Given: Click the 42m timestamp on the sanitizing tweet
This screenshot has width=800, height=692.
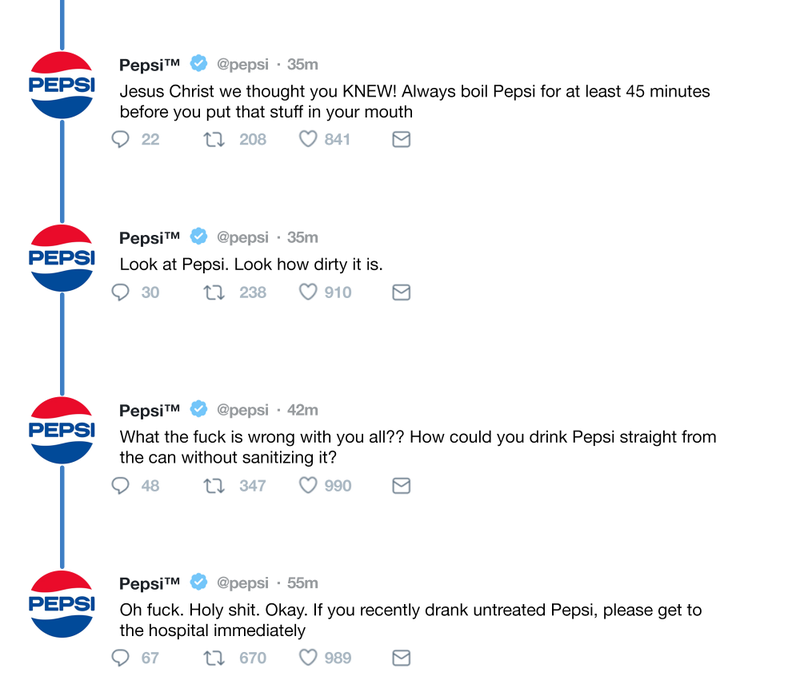Looking at the screenshot, I should (303, 410).
